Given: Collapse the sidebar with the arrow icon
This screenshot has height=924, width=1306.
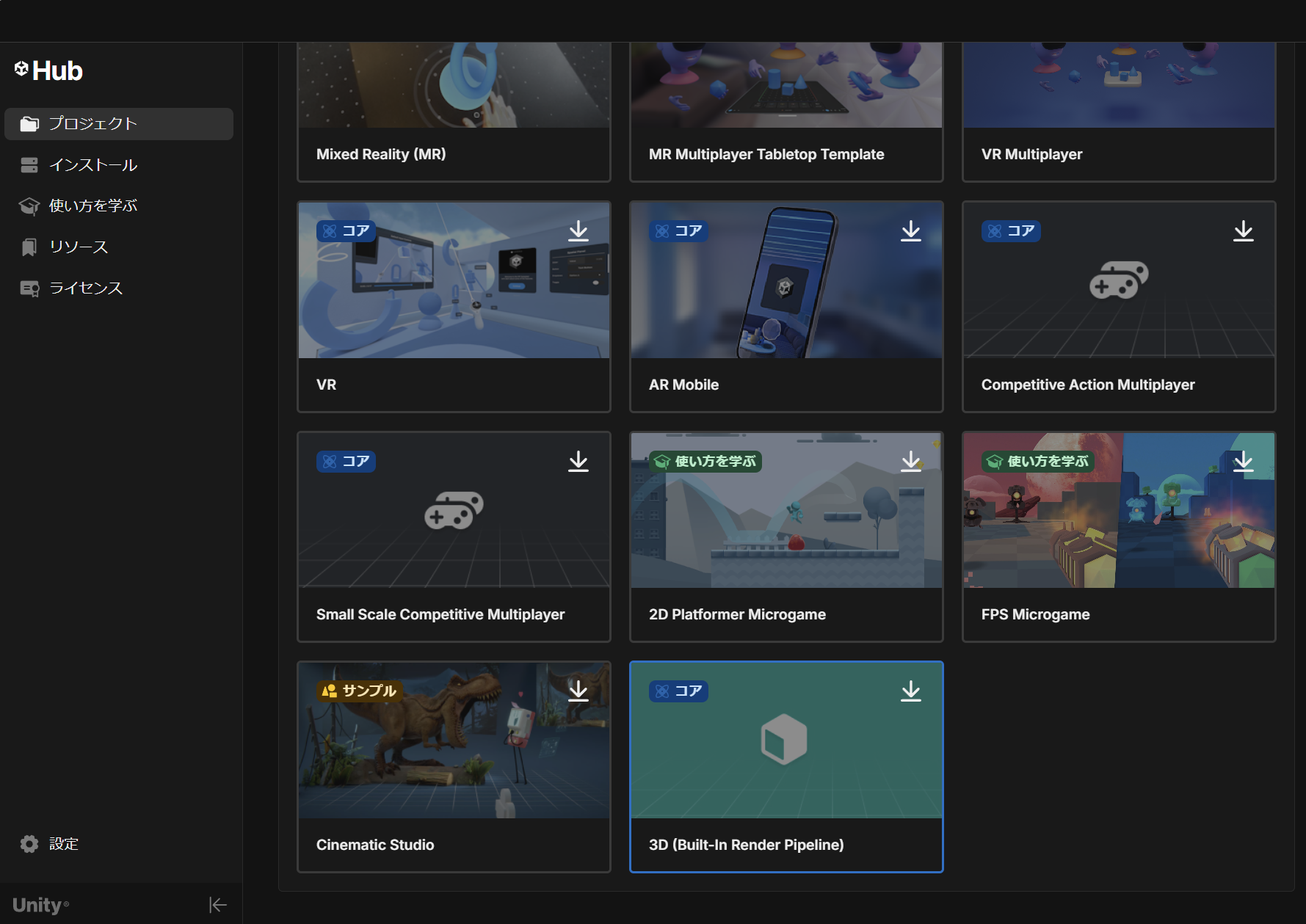Looking at the screenshot, I should (x=217, y=905).
